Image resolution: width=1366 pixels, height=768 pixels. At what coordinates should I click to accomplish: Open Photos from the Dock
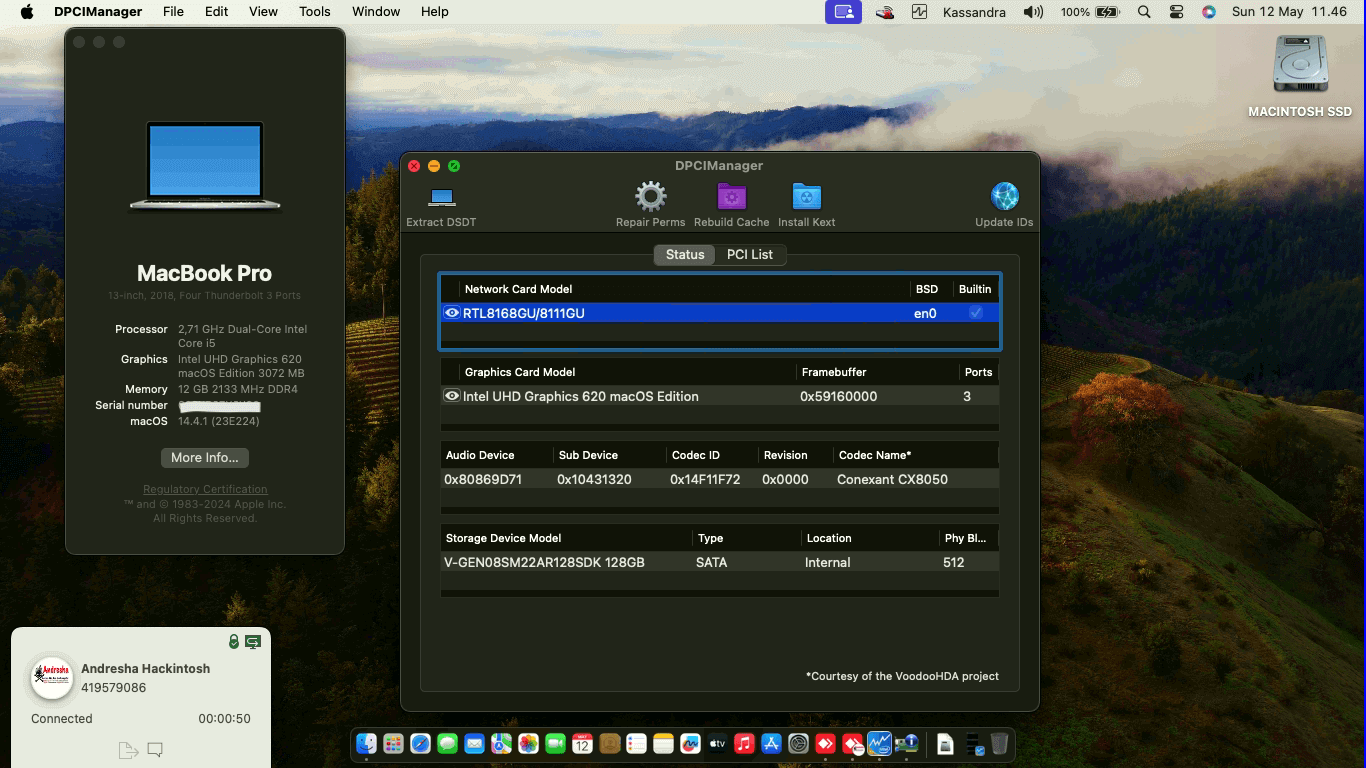click(528, 744)
